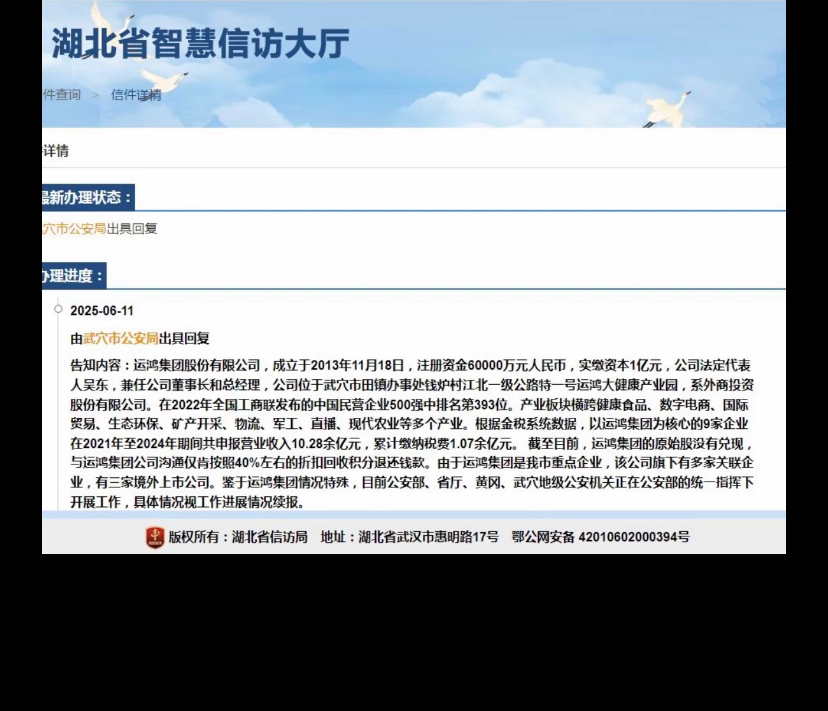Click the timeline circle marker beside 2025-06-11

click(x=58, y=309)
